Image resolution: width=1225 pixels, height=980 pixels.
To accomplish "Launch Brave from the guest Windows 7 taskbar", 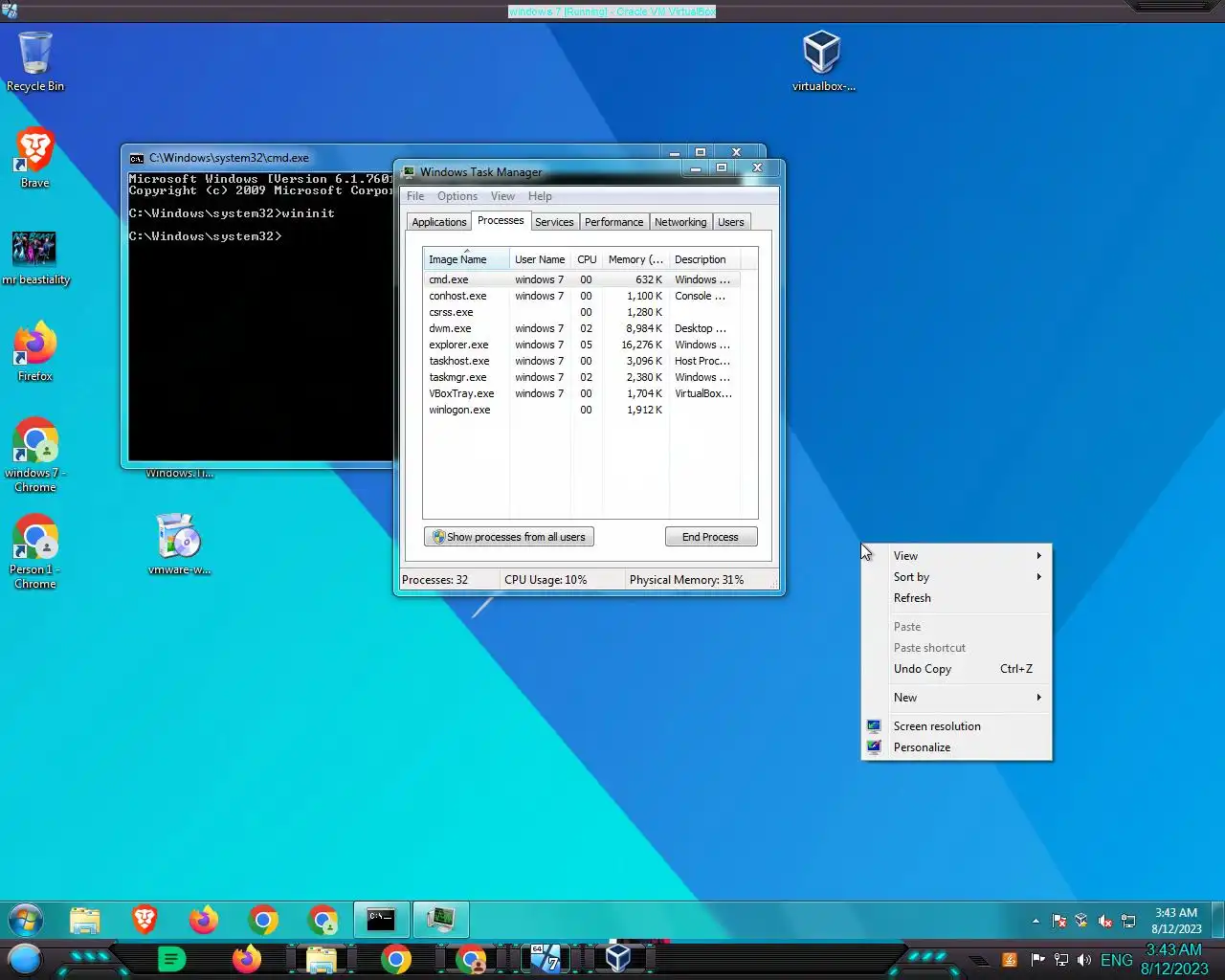I will 145,921.
